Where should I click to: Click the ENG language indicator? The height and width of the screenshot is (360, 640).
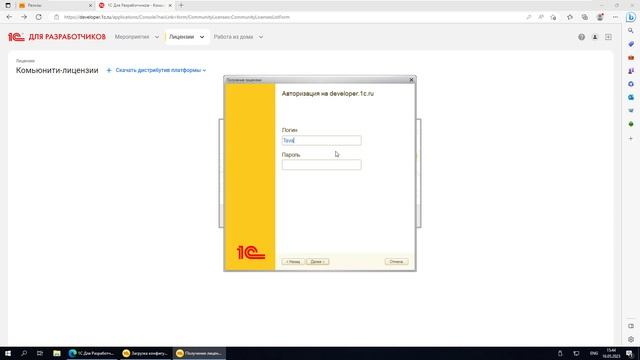click(594, 353)
